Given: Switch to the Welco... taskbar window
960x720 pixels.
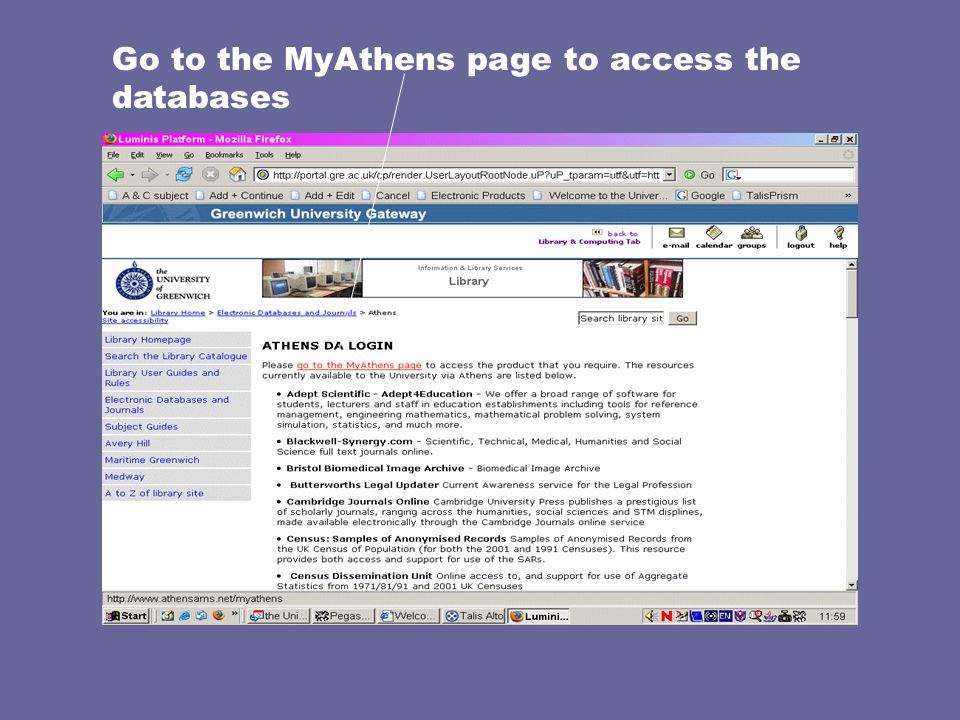Looking at the screenshot, I should pos(408,616).
